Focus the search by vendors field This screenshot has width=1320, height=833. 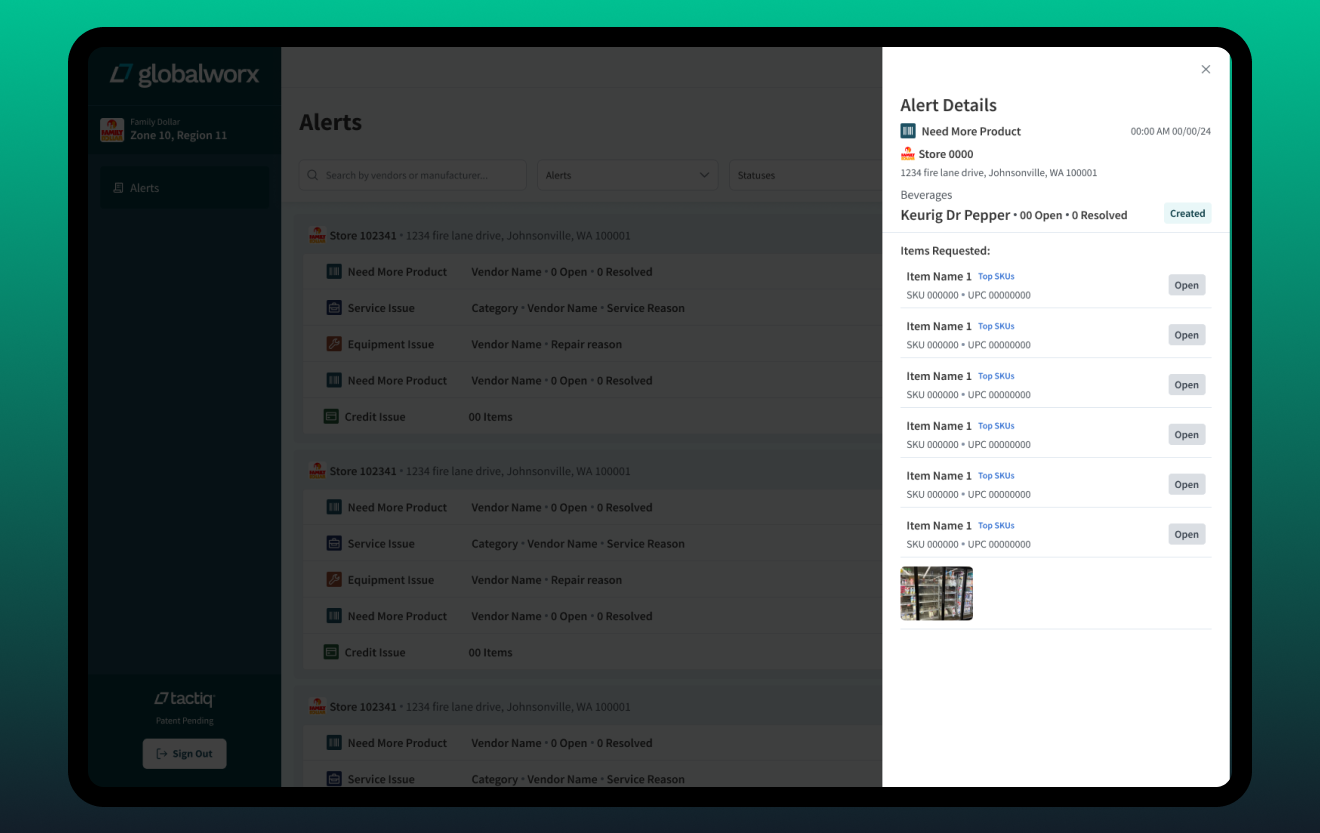pos(413,175)
